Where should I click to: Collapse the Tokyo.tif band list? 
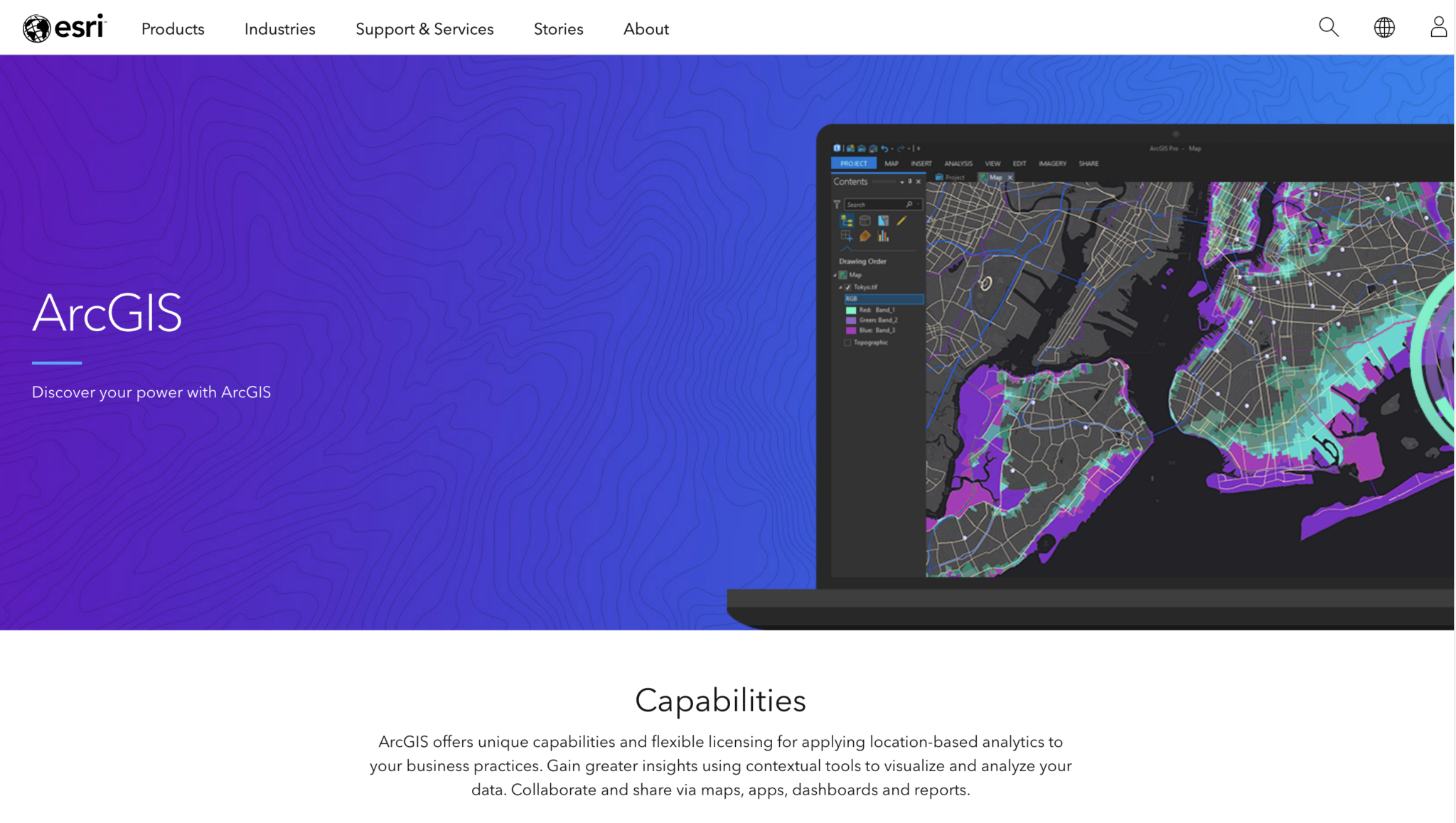[841, 286]
